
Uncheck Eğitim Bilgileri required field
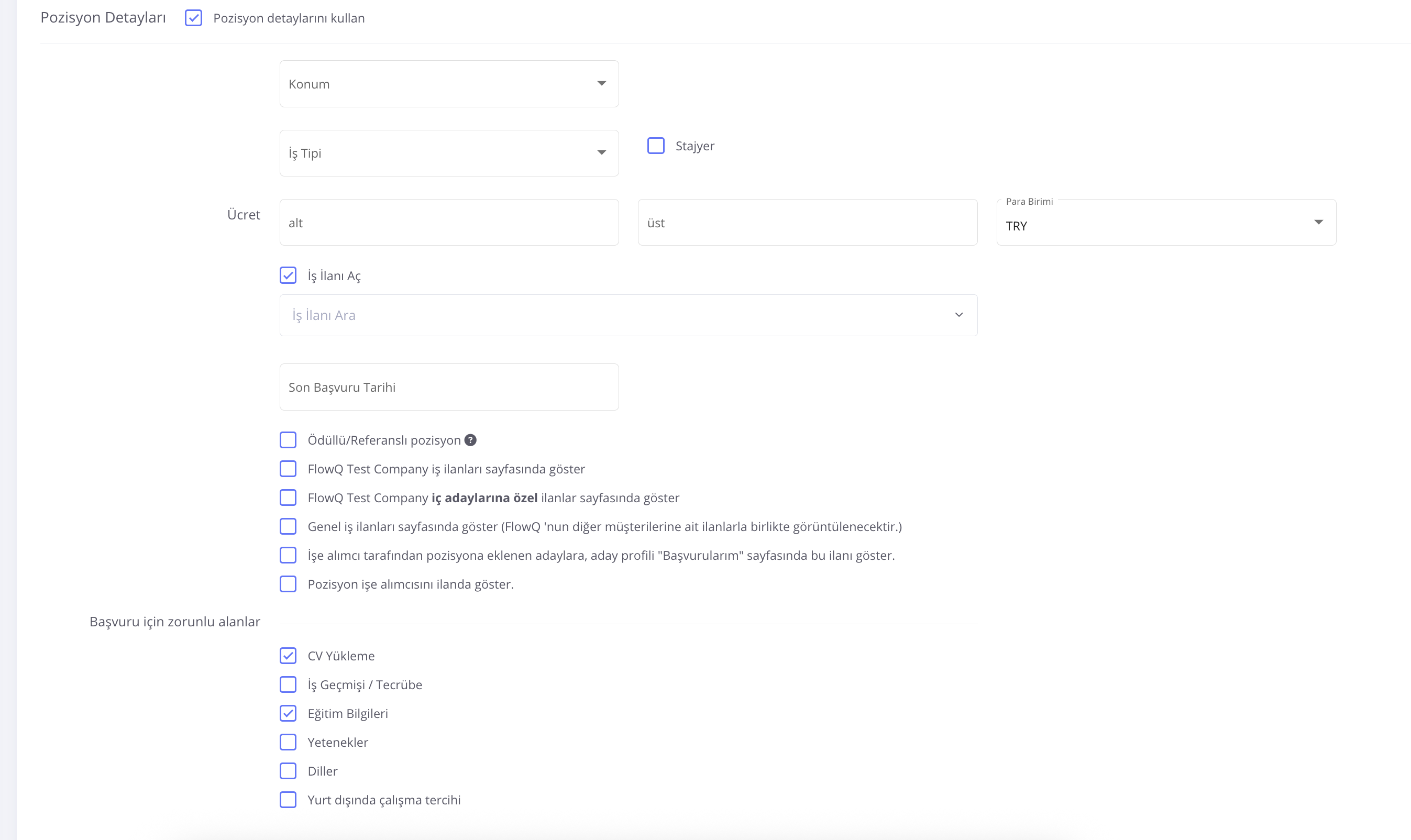[288, 713]
